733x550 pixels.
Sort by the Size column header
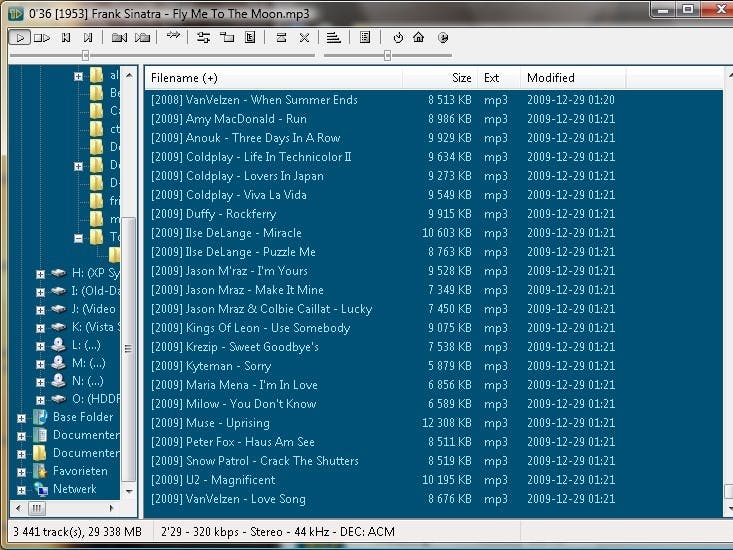[440, 78]
